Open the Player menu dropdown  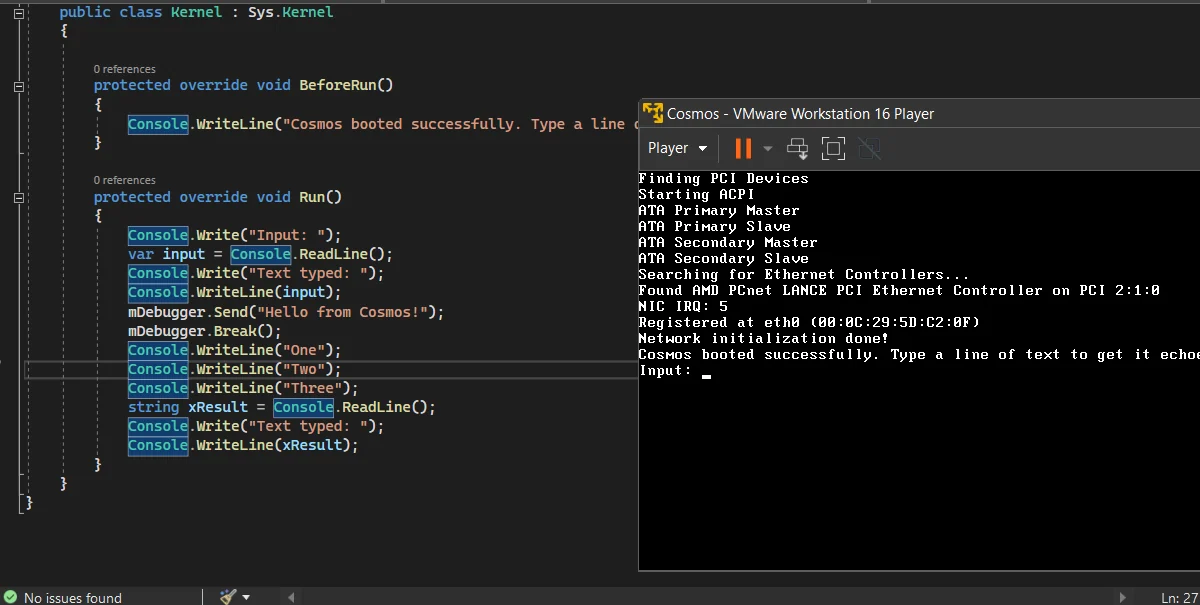(677, 148)
